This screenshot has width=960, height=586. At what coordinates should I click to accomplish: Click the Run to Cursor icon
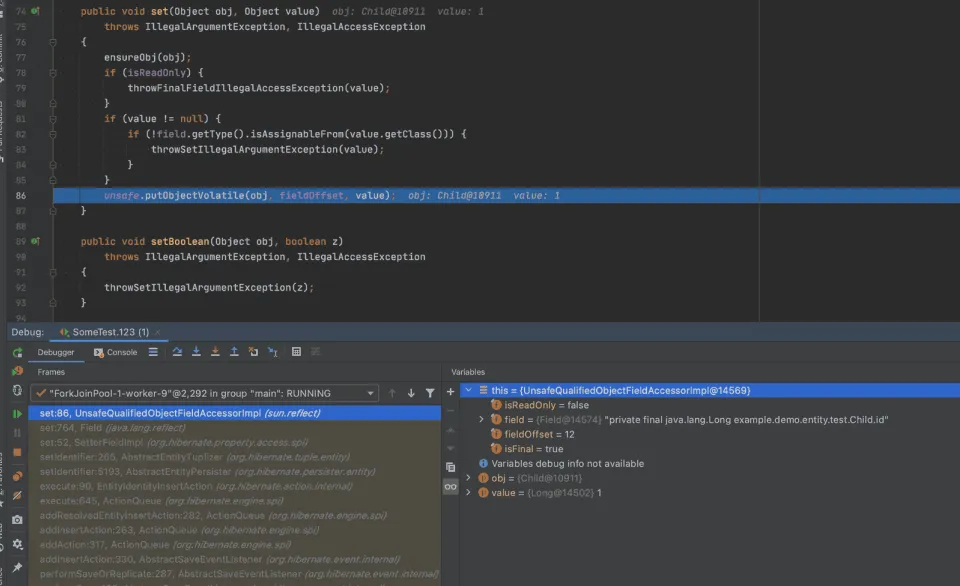(x=272, y=351)
